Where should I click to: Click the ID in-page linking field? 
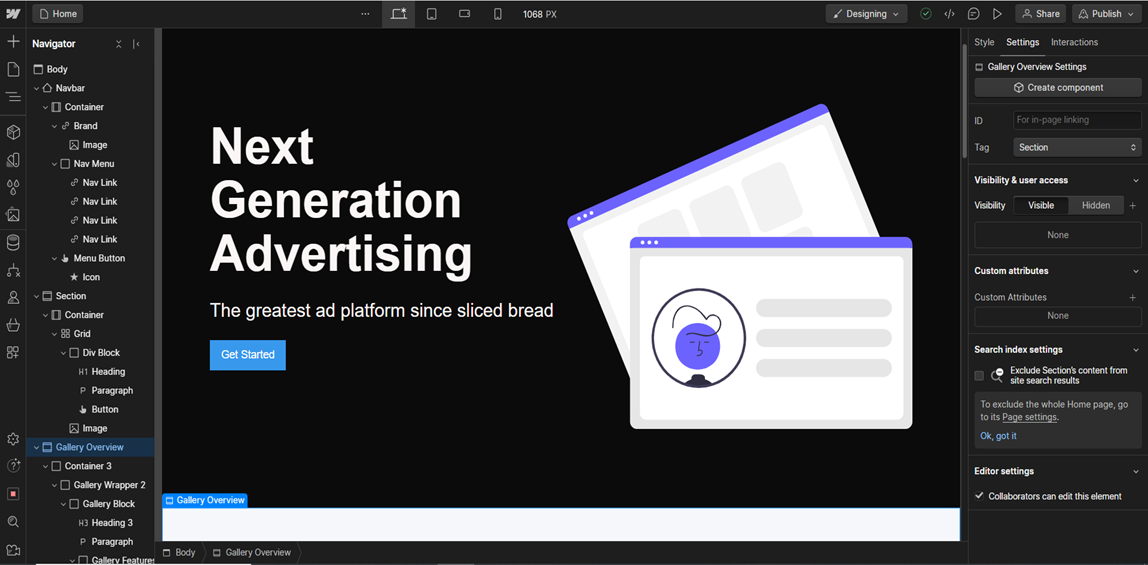tap(1076, 120)
